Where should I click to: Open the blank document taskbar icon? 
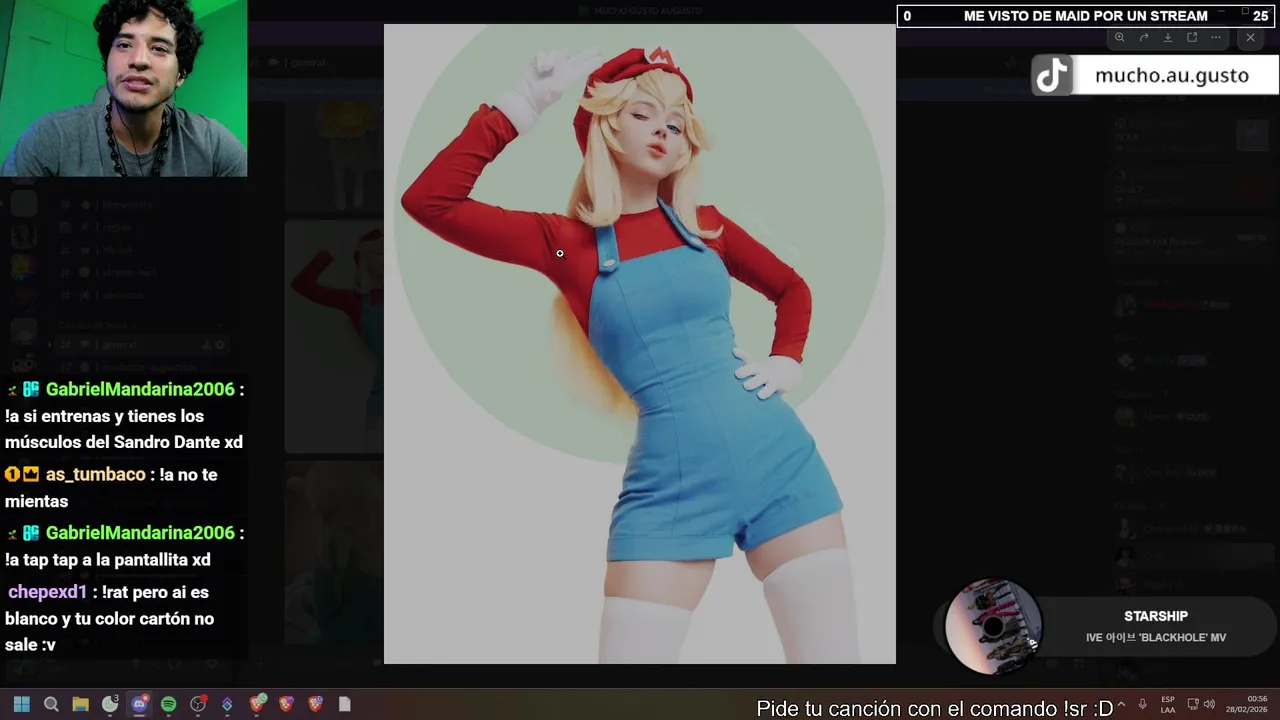tap(345, 704)
